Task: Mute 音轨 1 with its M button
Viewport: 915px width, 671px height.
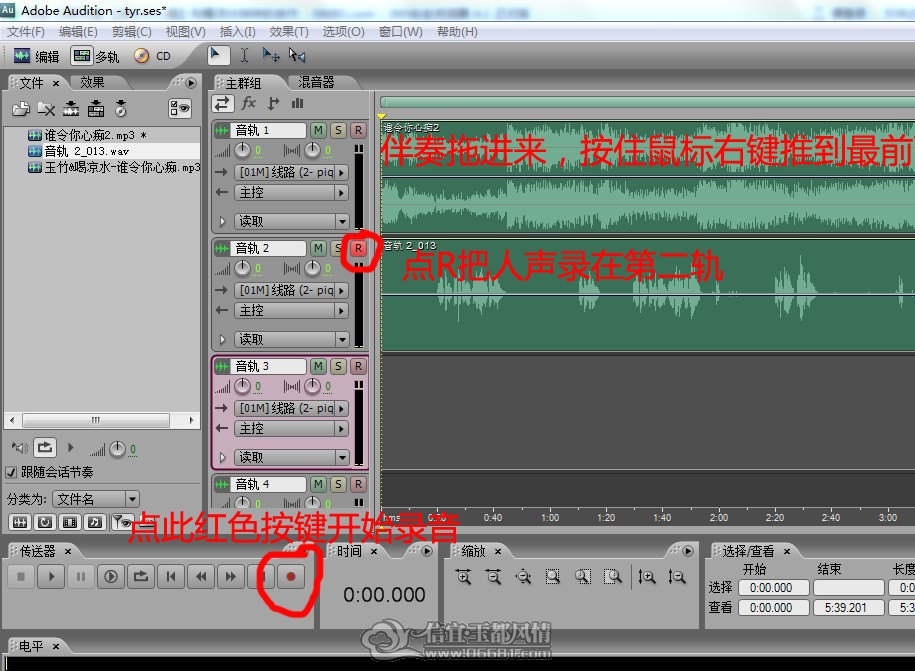Action: [x=318, y=130]
